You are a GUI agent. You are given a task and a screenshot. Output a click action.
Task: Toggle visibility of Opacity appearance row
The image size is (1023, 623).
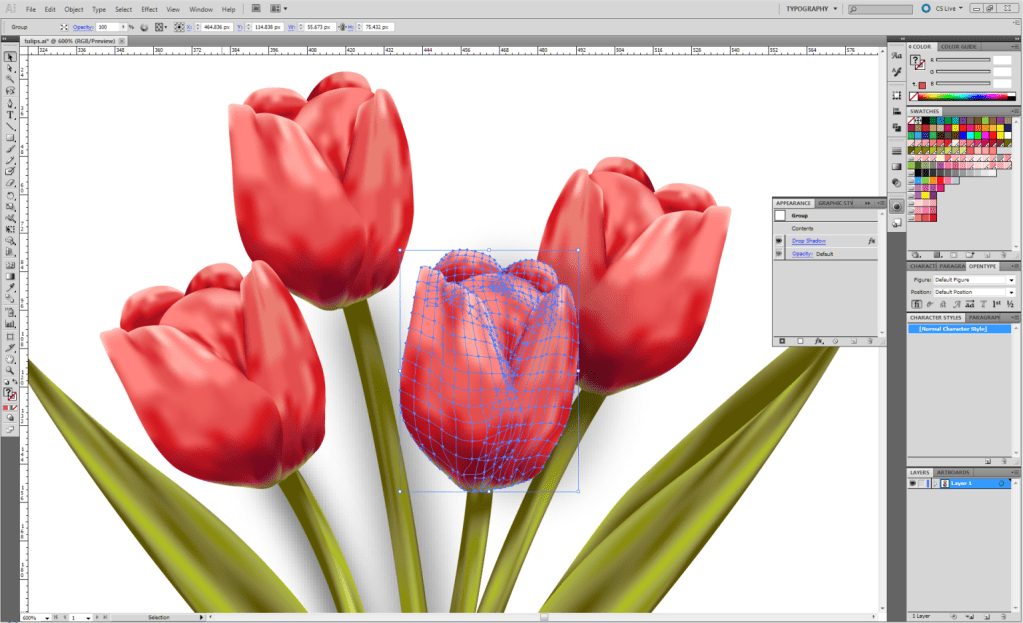(x=779, y=254)
